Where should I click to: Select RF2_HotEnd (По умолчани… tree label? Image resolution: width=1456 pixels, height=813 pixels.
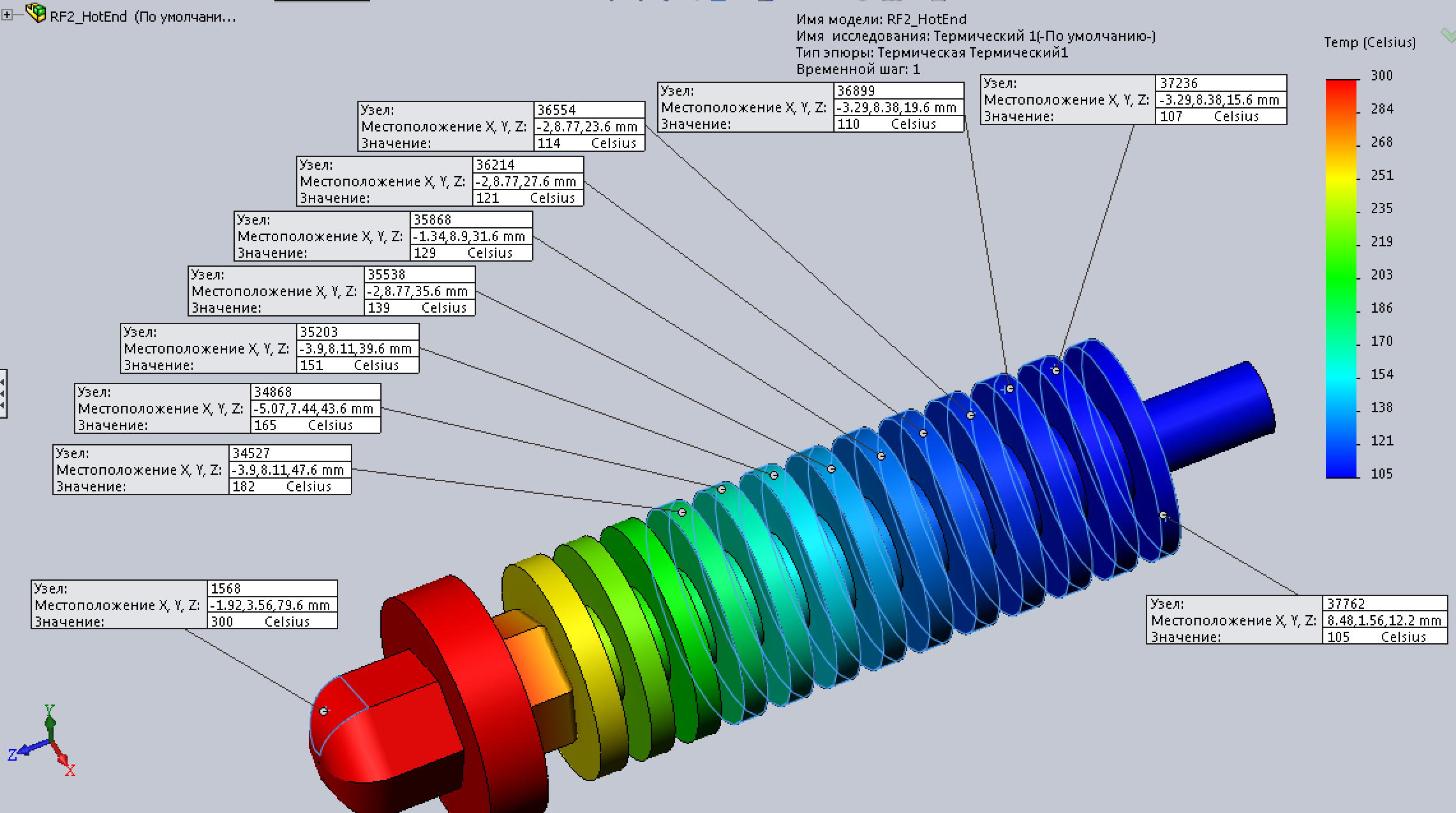[x=143, y=17]
